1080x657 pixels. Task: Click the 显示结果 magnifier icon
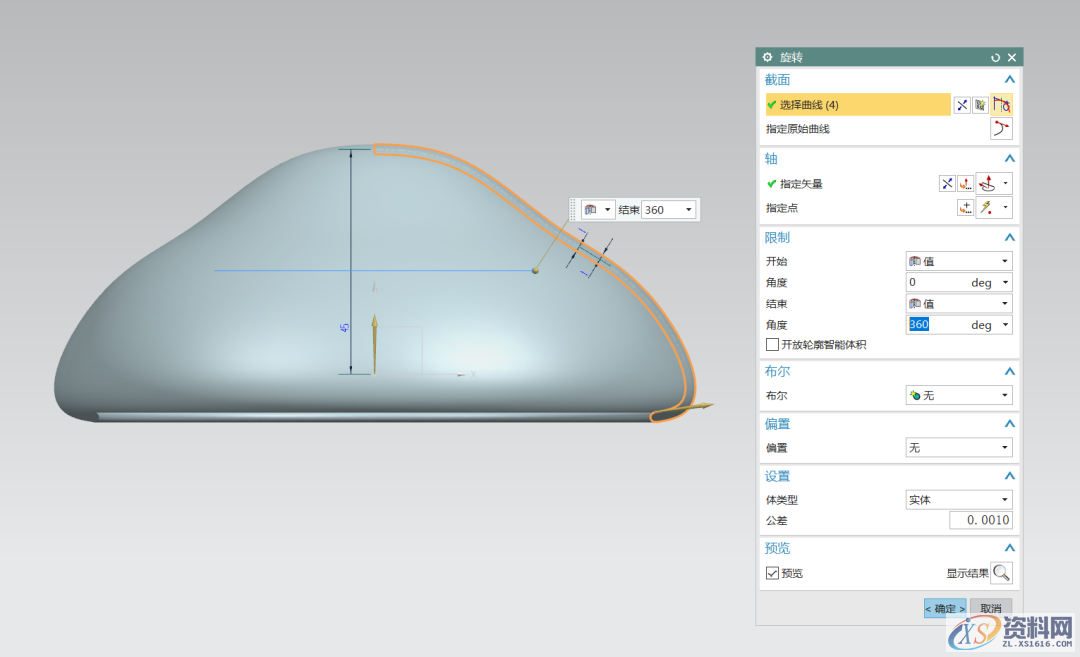click(1001, 573)
